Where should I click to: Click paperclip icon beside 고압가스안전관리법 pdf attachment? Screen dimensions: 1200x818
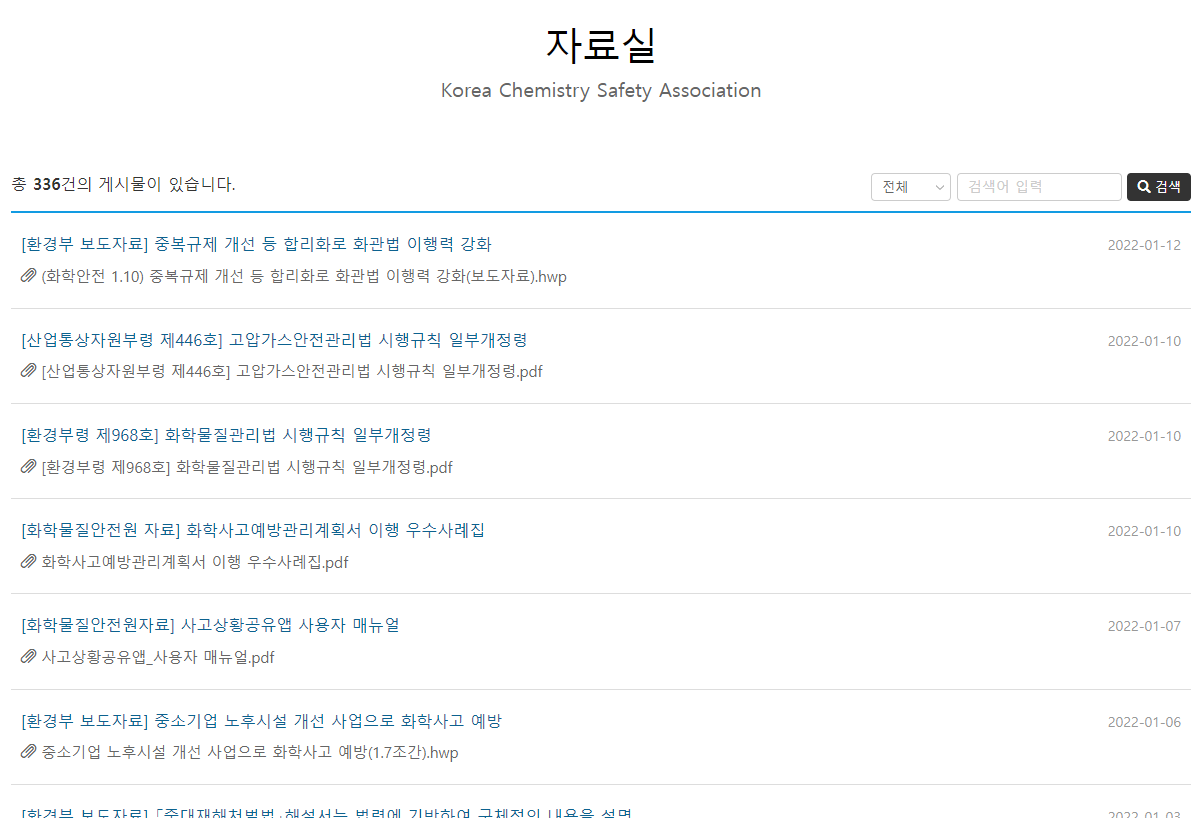[29, 371]
